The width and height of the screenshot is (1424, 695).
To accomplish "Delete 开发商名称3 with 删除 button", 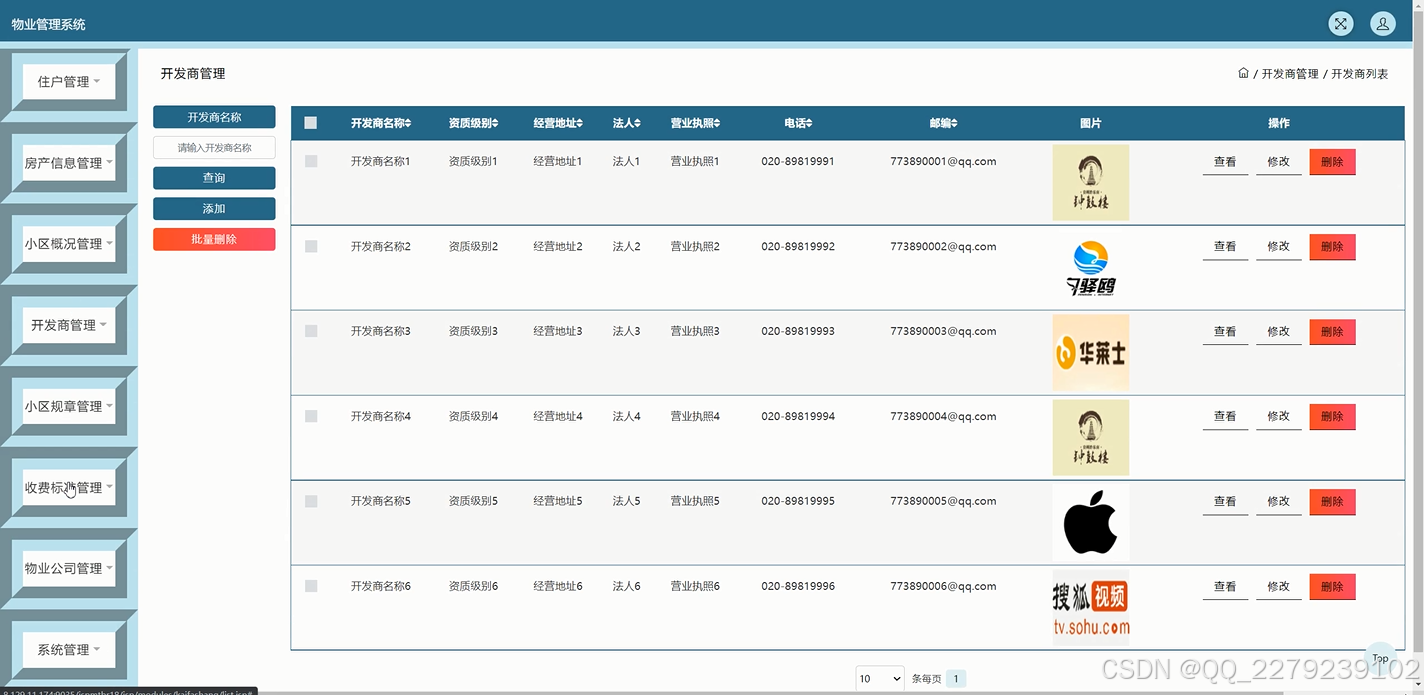I will click(1332, 332).
